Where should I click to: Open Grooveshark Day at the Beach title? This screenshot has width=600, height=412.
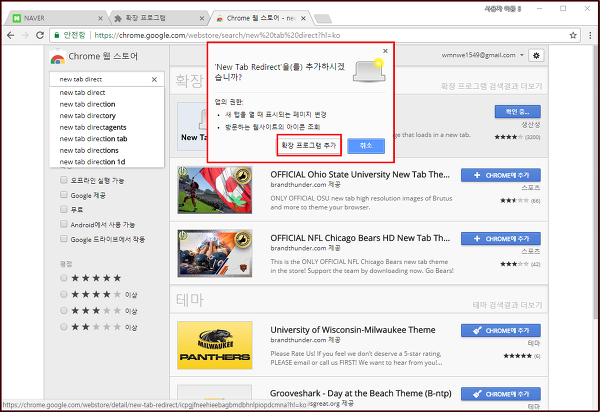tap(361, 393)
